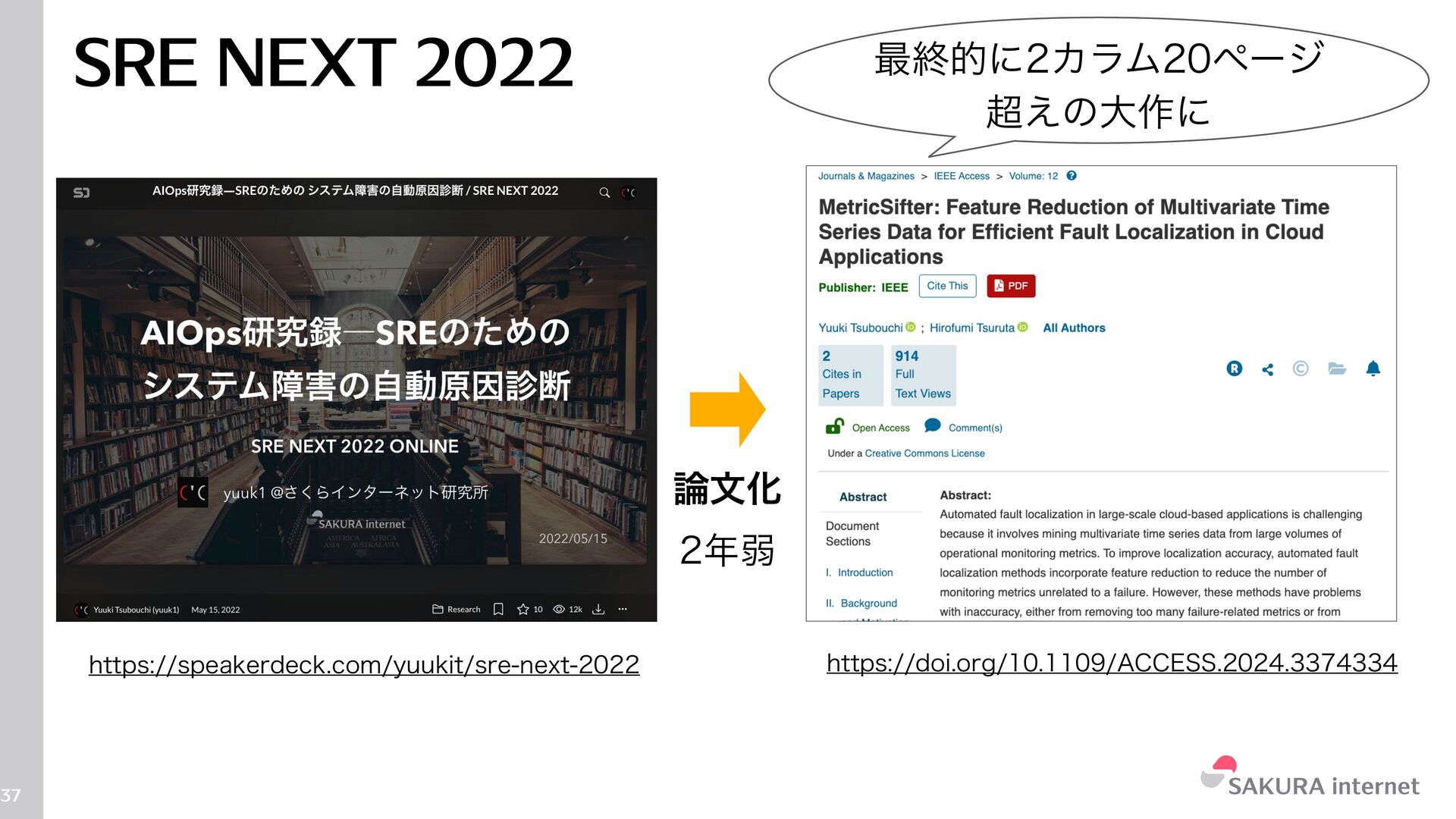The image size is (1456, 819).
Task: Click the AIOps presentation slide thumbnail
Action: [x=356, y=398]
